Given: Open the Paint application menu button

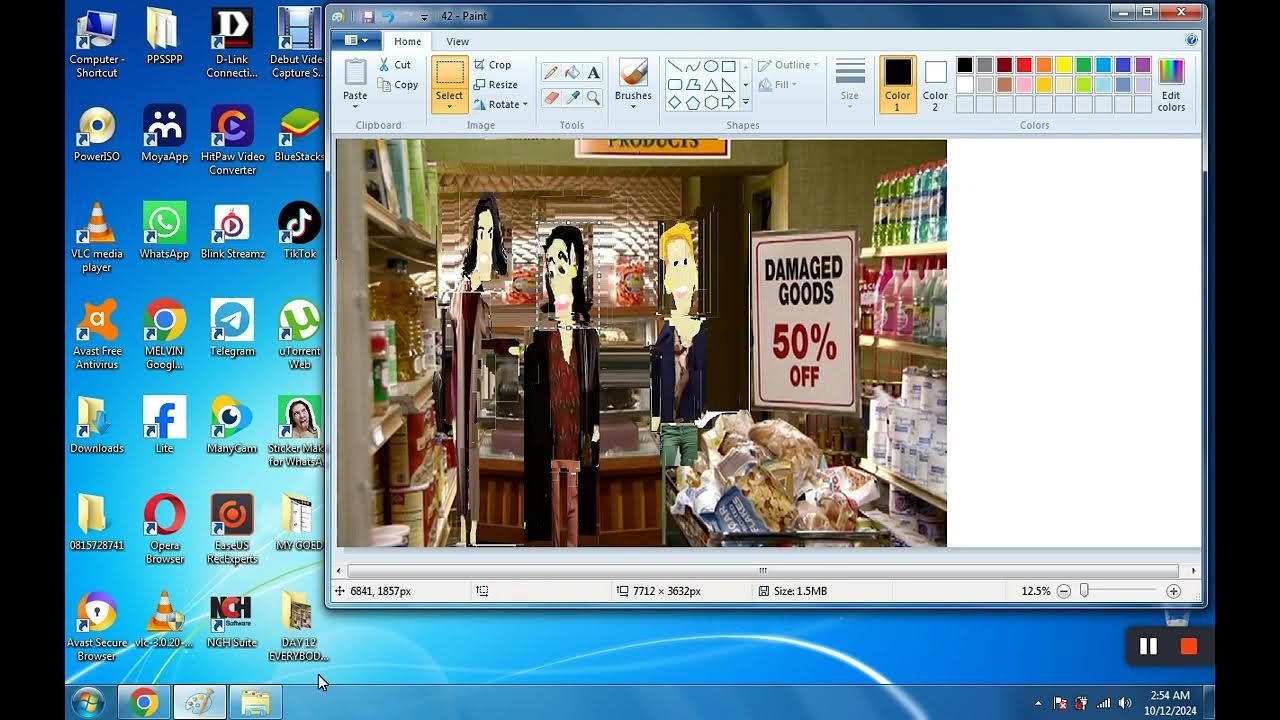Looking at the screenshot, I should pyautogui.click(x=355, y=41).
